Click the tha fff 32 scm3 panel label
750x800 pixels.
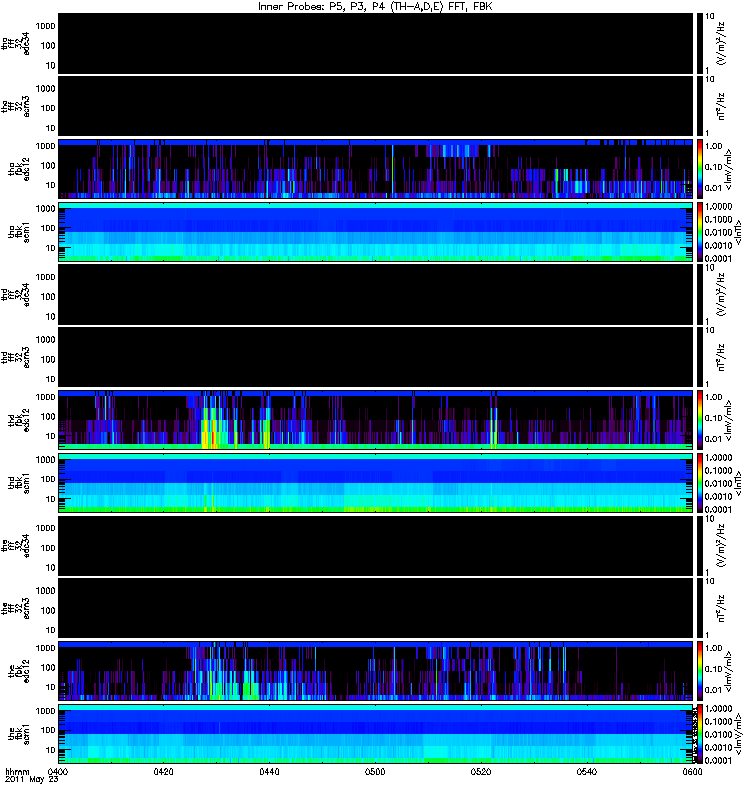[x=16, y=107]
